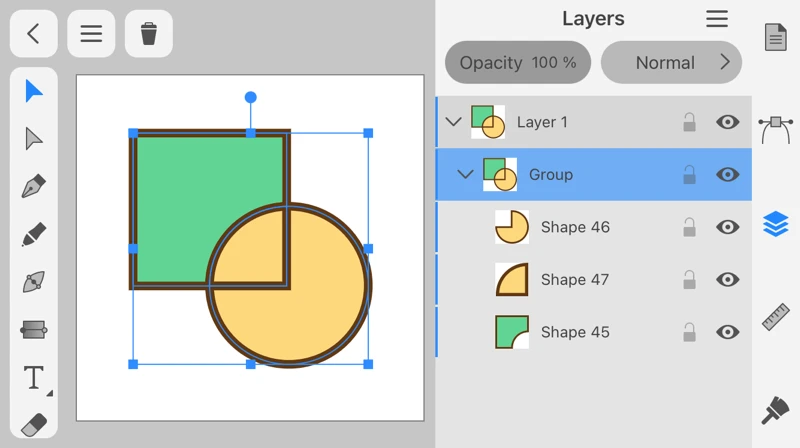This screenshot has width=800, height=448.
Task: Adjust the Opacity 100% control
Action: pos(518,63)
